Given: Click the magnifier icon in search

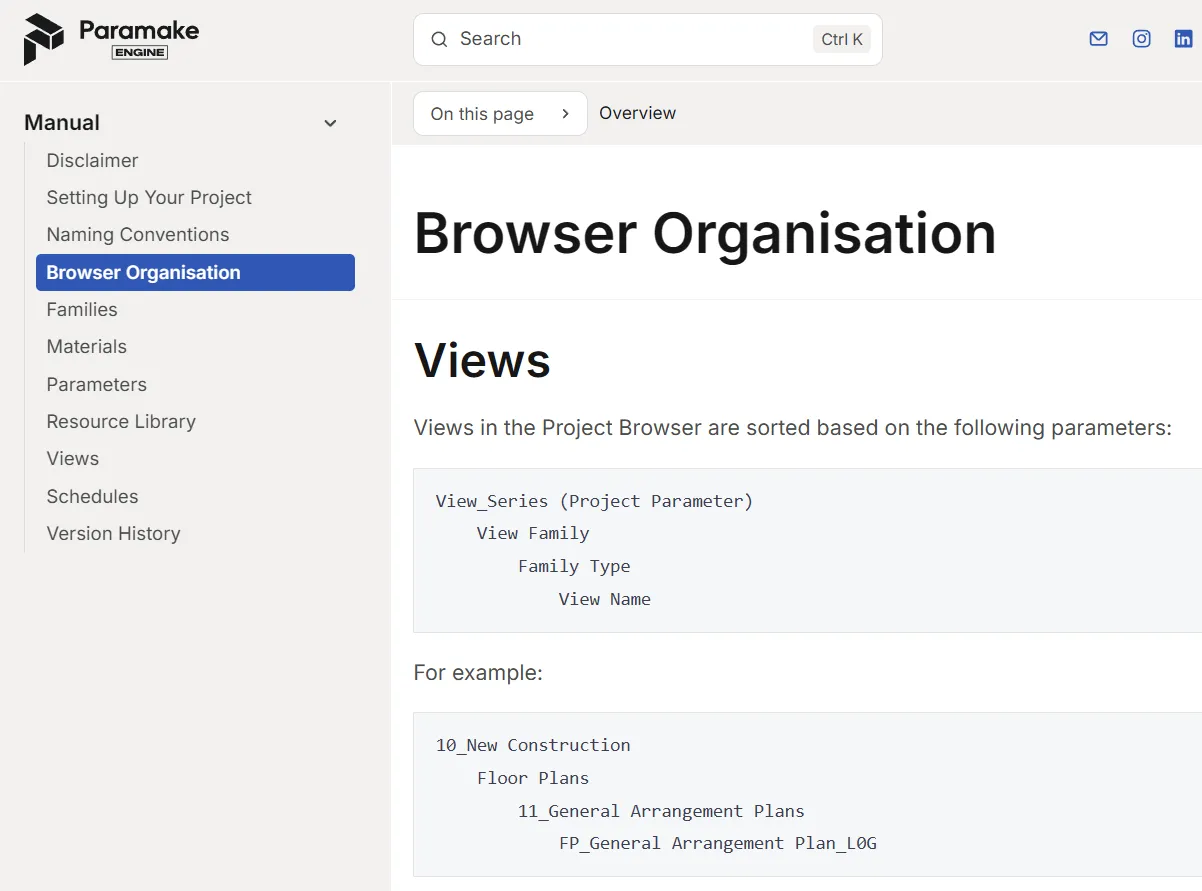Looking at the screenshot, I should coord(438,40).
